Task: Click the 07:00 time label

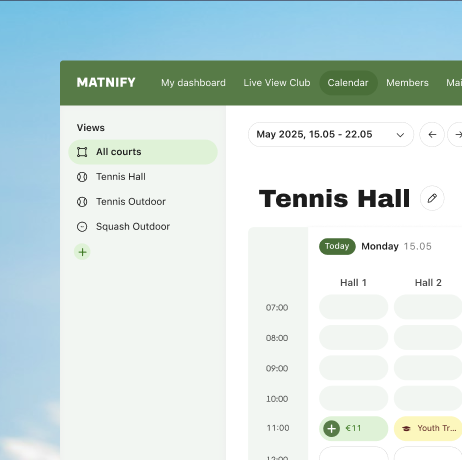Action: coord(277,307)
